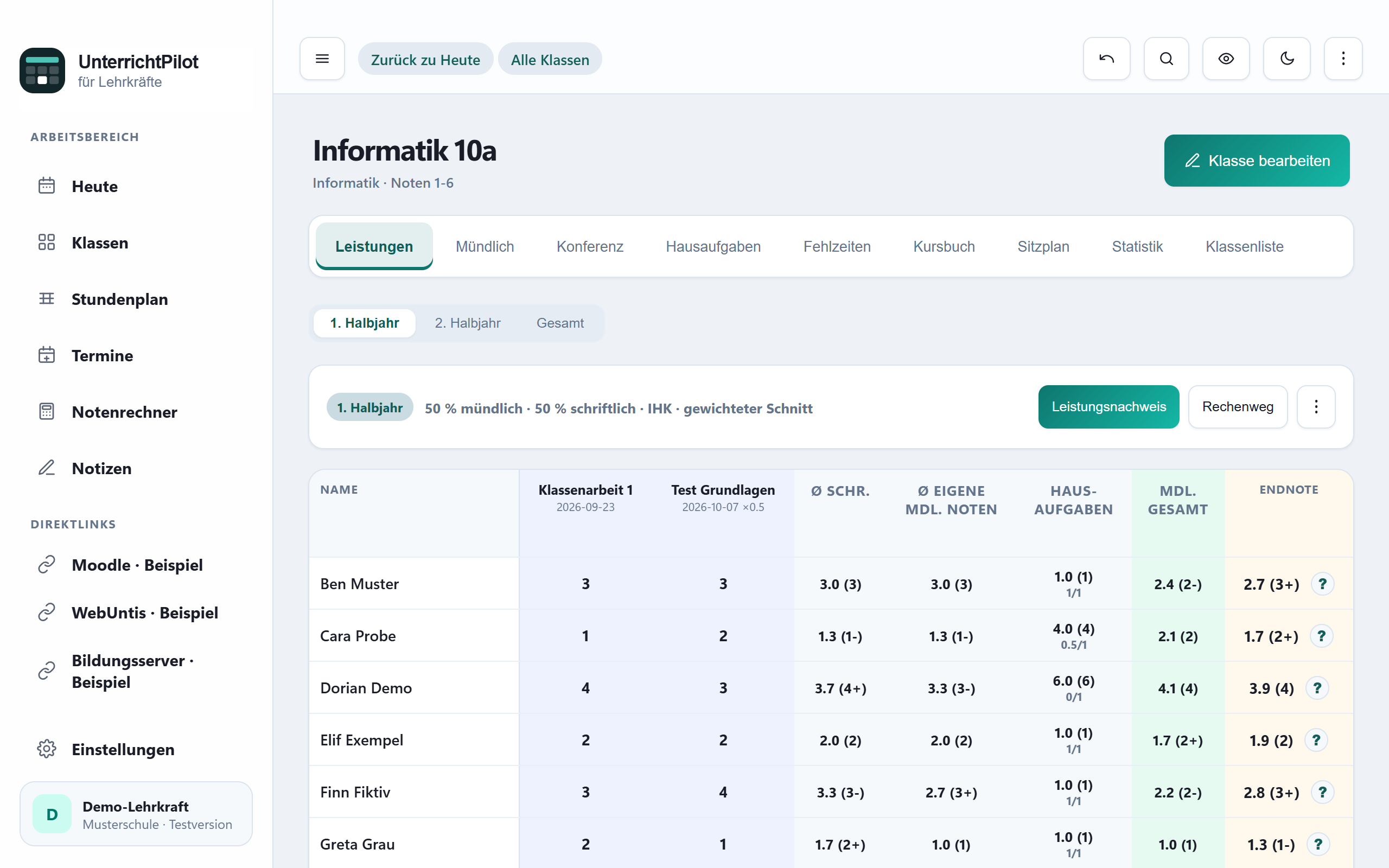The image size is (1389, 868).
Task: Open Stundenplan in the sidebar
Action: [136, 298]
